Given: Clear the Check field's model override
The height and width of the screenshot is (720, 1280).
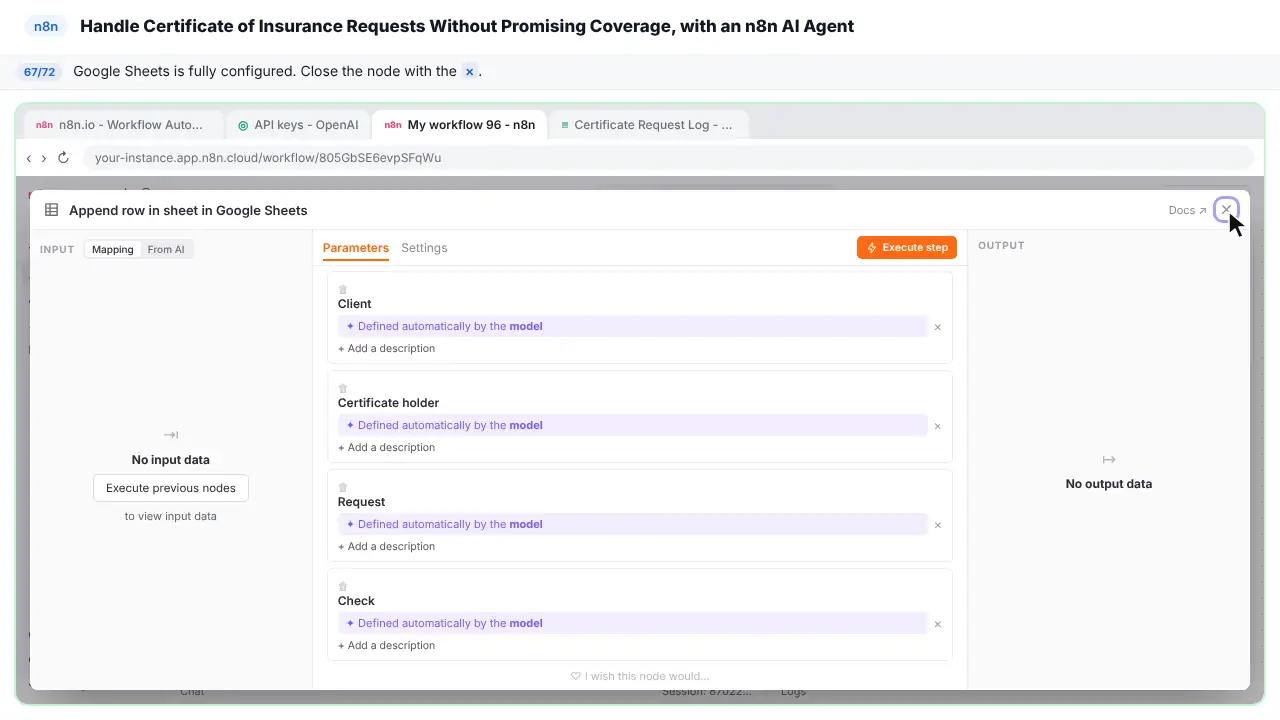Looking at the screenshot, I should [938, 624].
